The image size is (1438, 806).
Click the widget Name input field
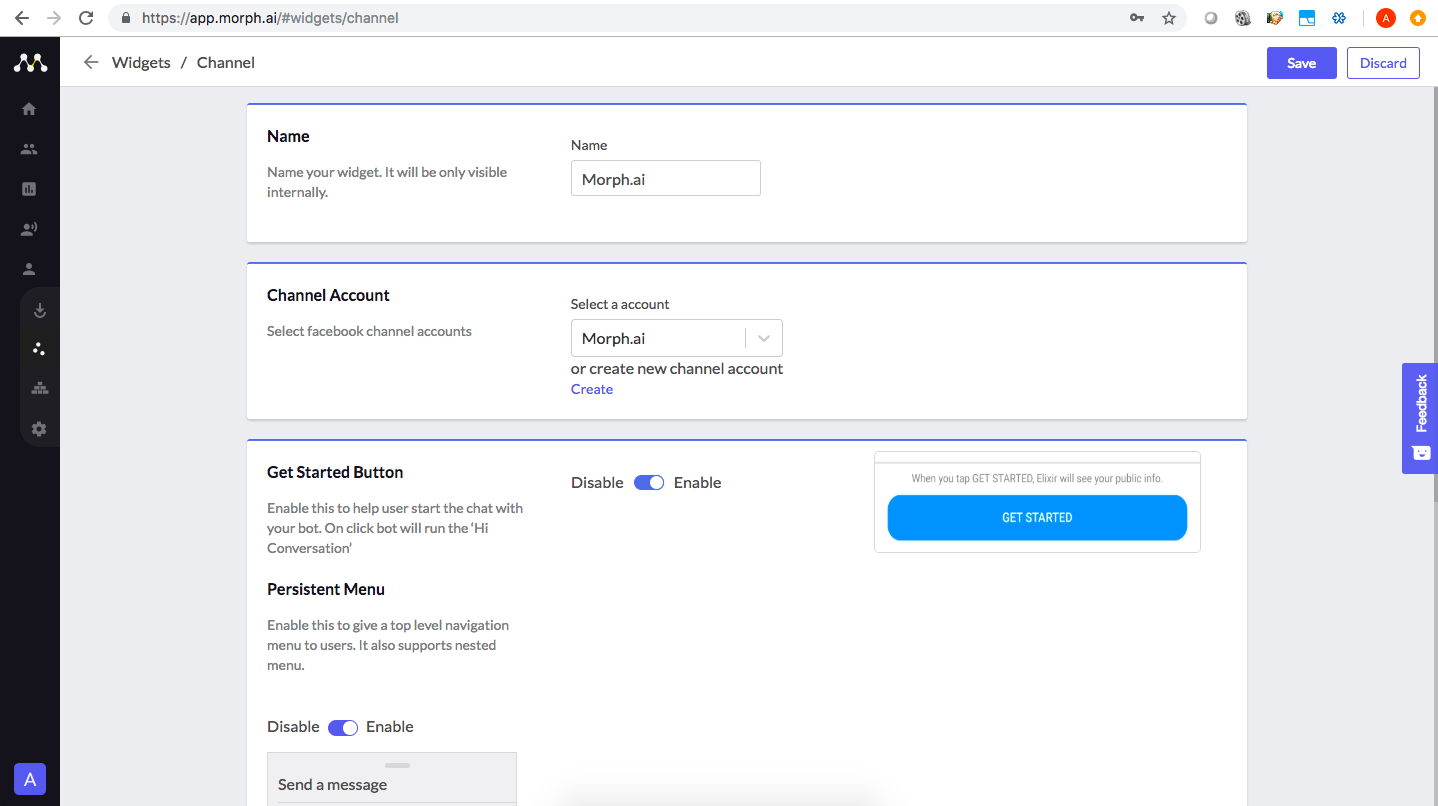click(x=666, y=178)
